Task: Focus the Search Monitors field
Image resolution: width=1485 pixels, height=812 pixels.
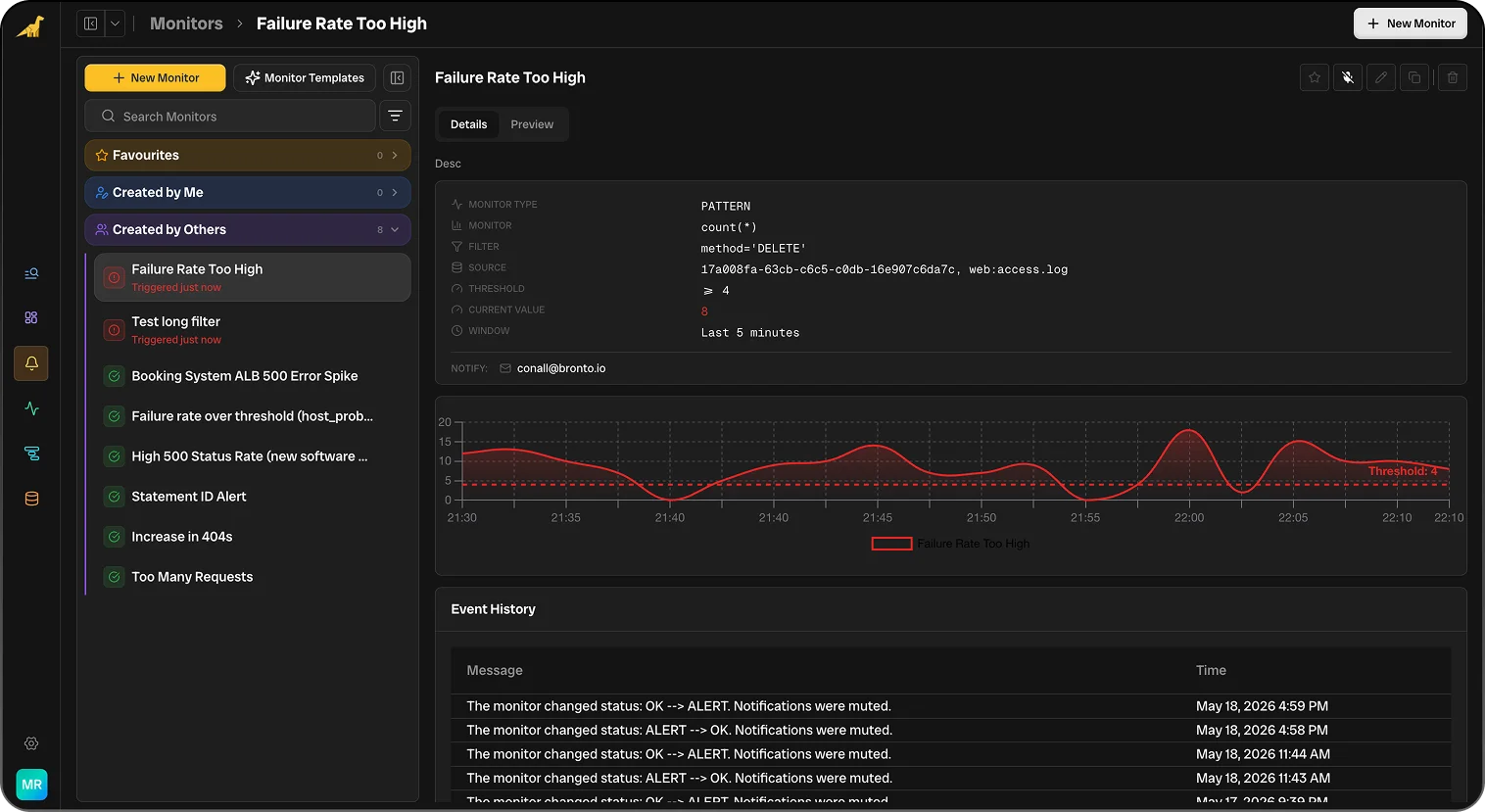Action: tap(230, 116)
